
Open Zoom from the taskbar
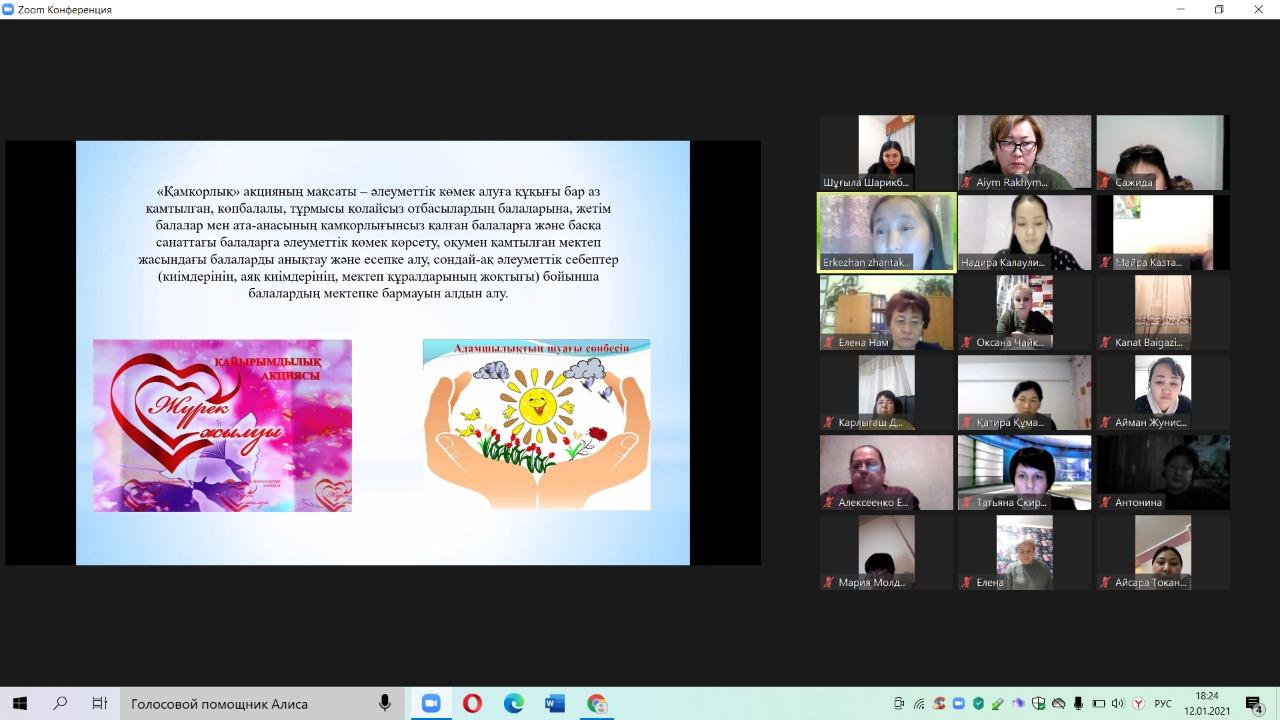431,704
